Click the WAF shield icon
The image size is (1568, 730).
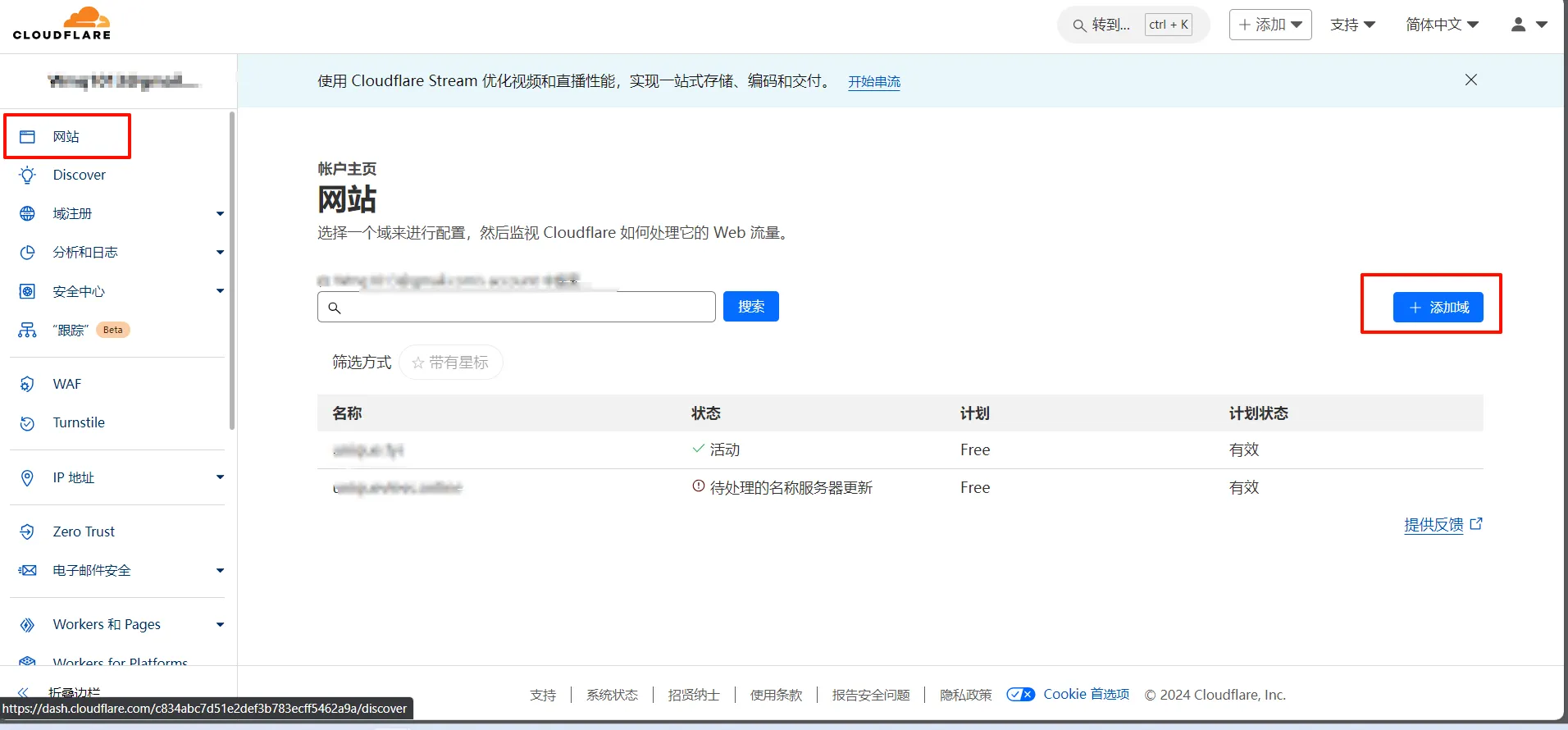[x=28, y=384]
